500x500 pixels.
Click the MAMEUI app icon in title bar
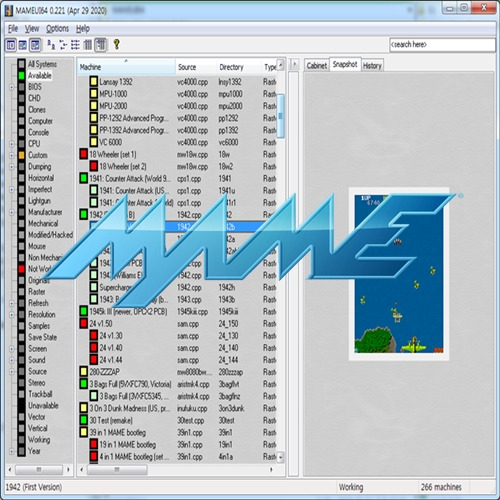point(9,10)
